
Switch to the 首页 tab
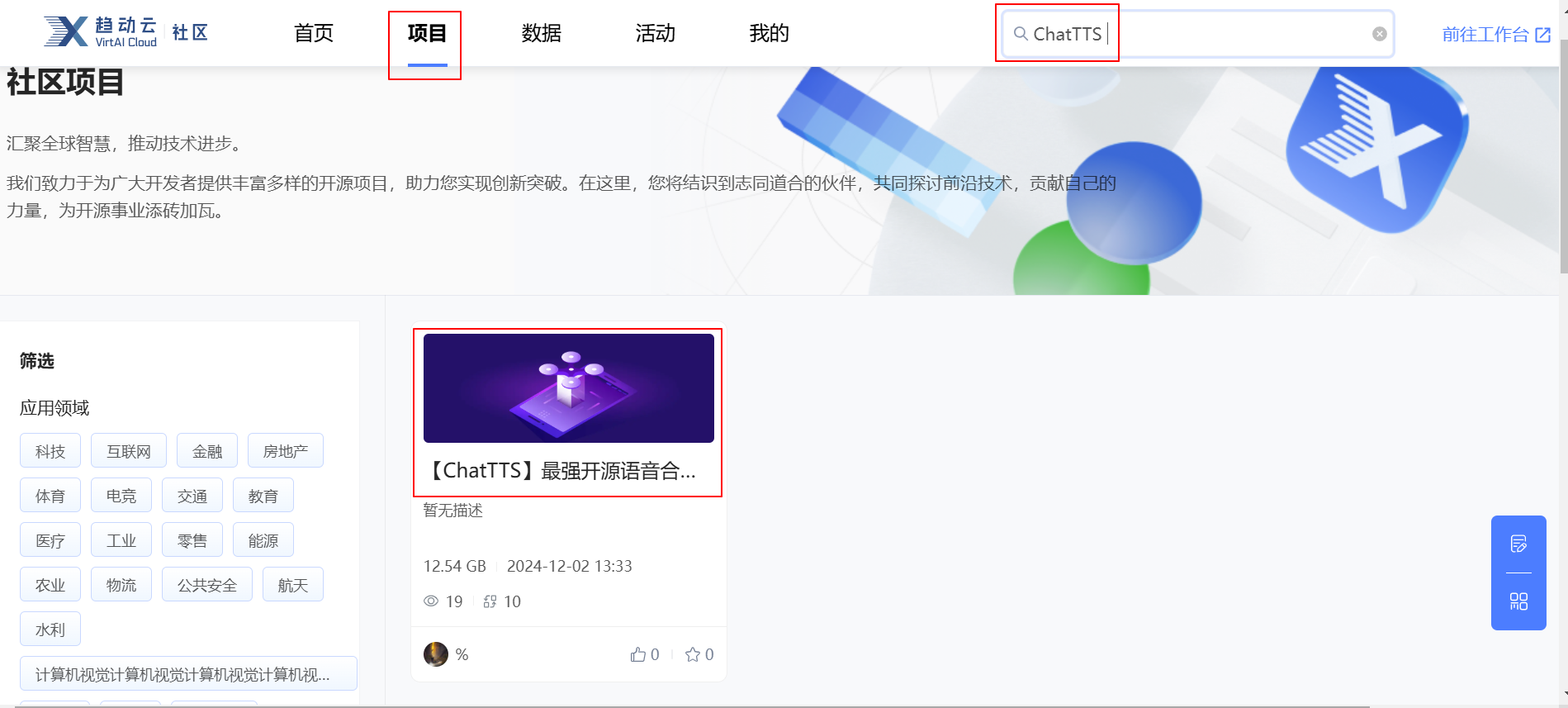314,33
